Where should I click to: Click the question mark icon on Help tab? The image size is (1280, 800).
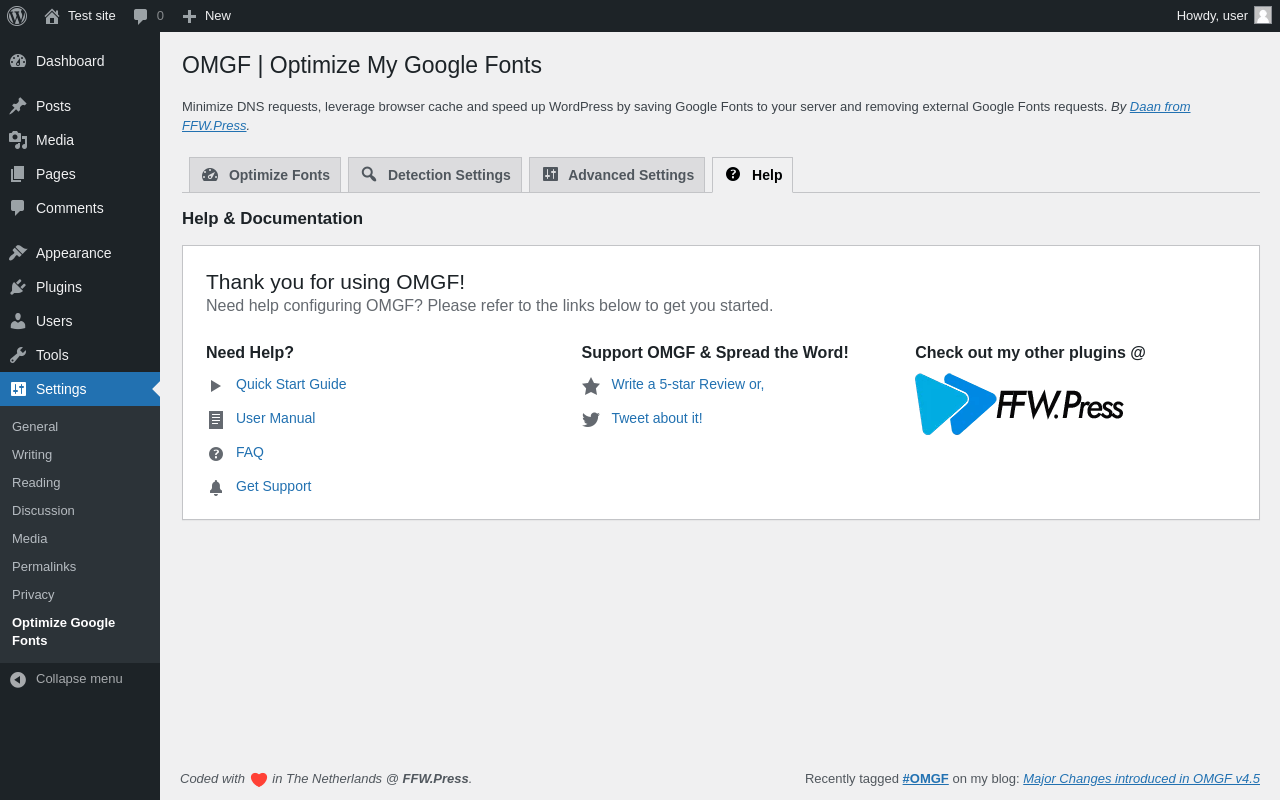[x=733, y=174]
